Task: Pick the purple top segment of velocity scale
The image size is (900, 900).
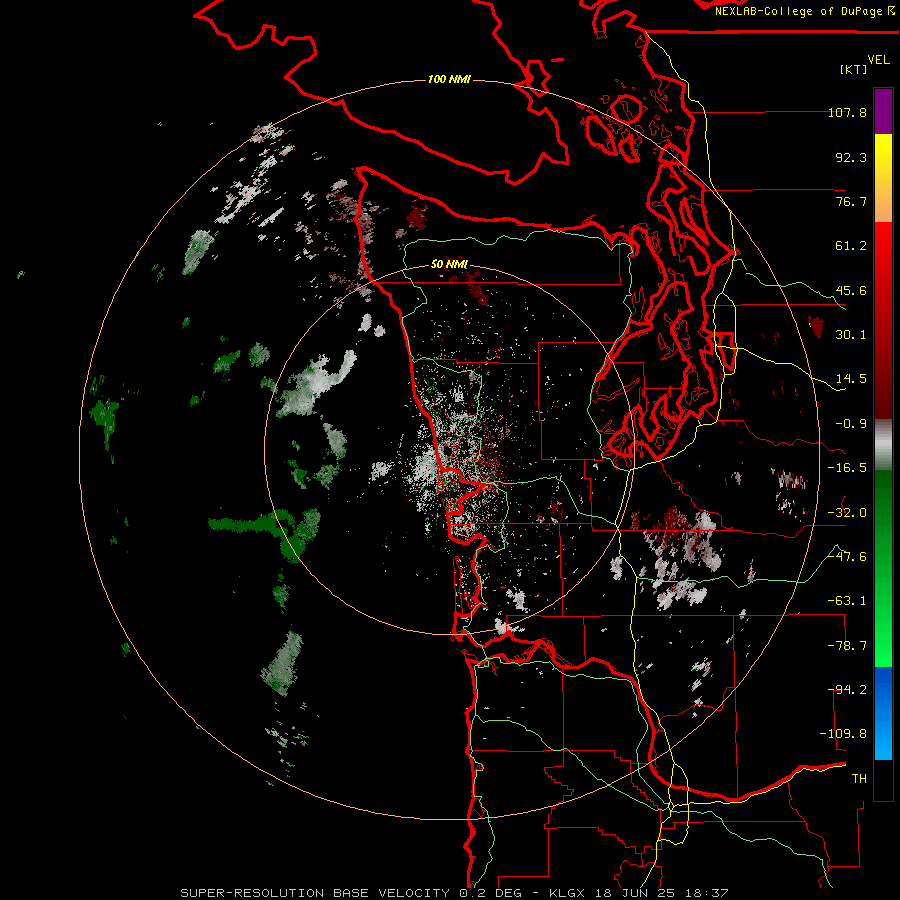Action: pos(883,111)
